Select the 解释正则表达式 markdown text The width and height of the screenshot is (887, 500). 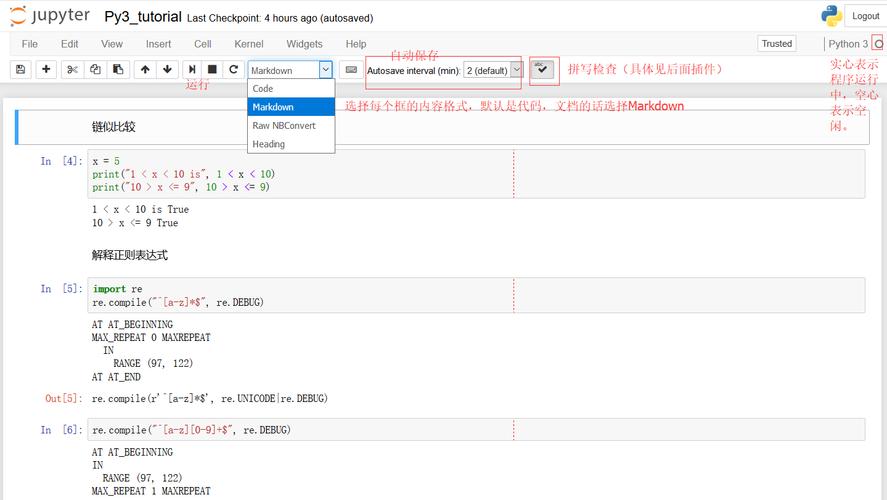tap(130, 255)
